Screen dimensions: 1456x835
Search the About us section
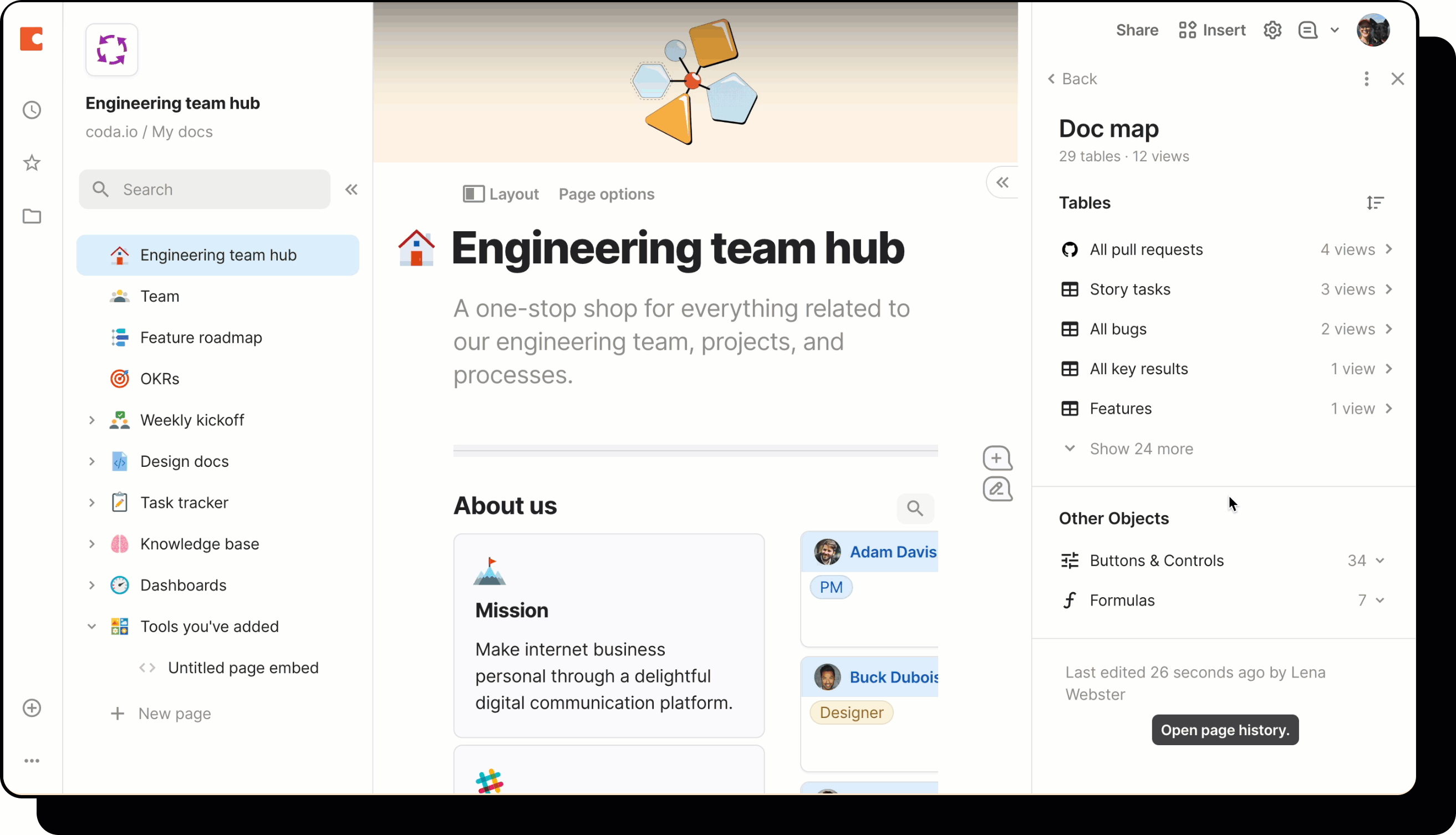pos(915,508)
